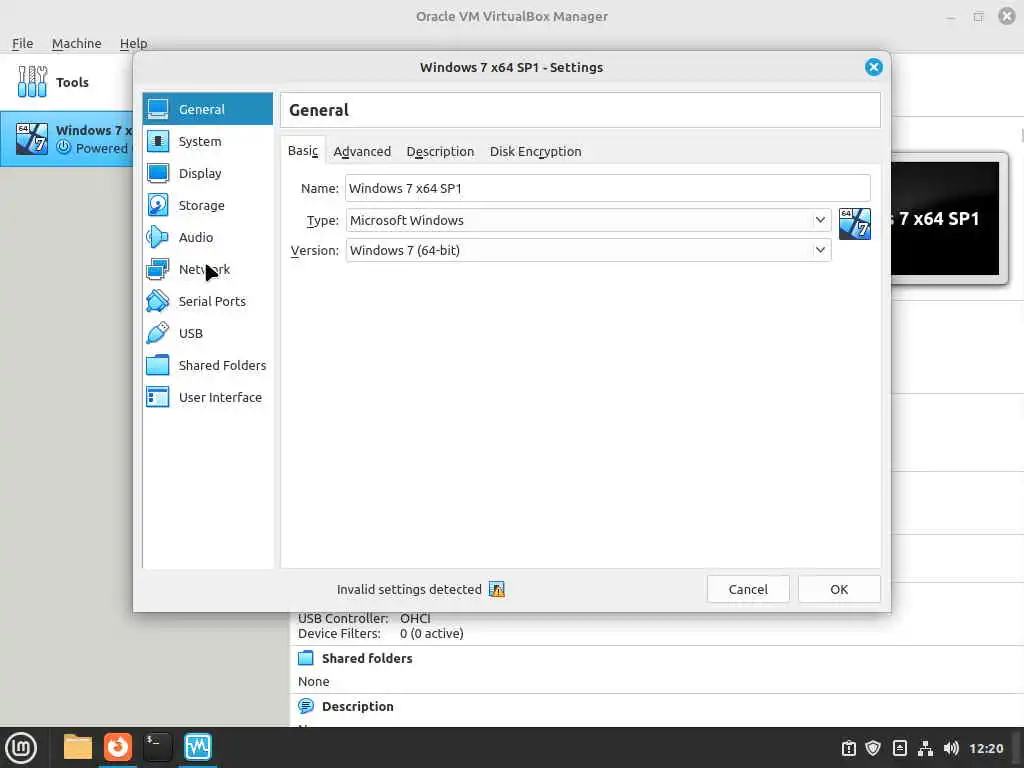
Task: Open Serial Ports via plug icon
Action: [157, 301]
